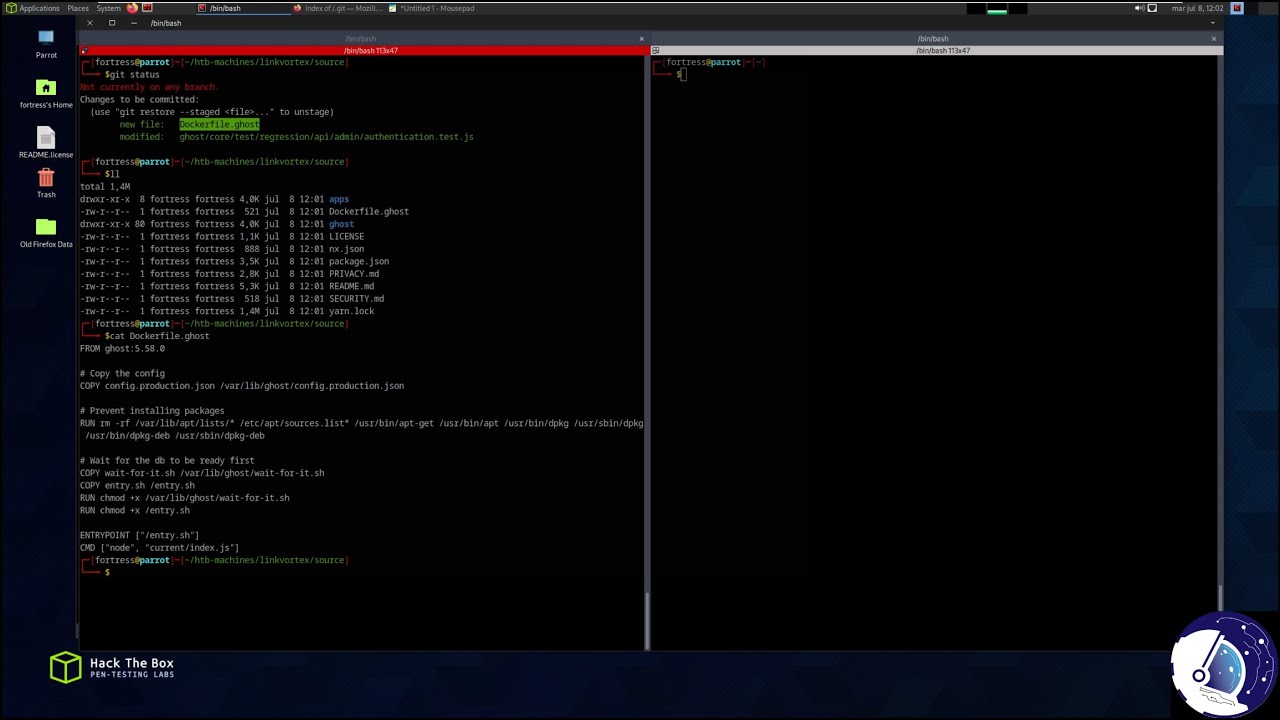Click the yarn.lock file listing entry
The height and width of the screenshot is (720, 1280).
pos(351,311)
